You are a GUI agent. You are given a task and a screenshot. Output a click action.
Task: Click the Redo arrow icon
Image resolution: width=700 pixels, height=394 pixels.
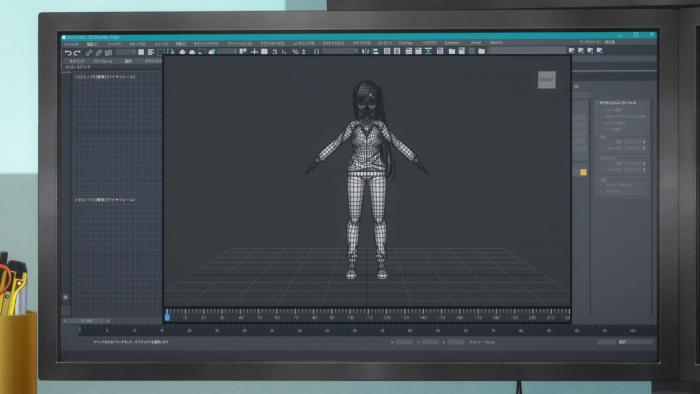78,53
